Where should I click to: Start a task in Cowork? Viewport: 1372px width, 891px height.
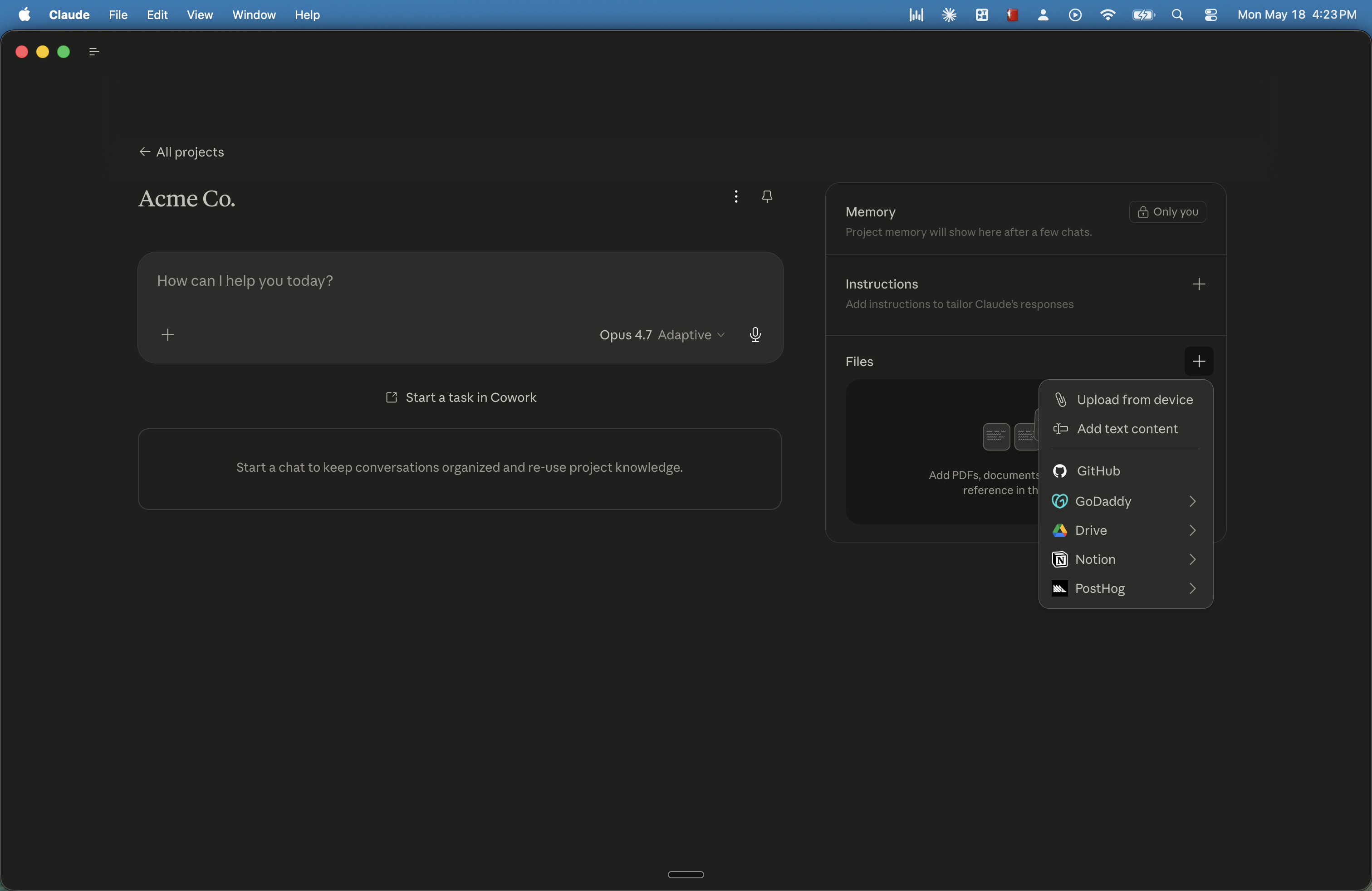(460, 397)
